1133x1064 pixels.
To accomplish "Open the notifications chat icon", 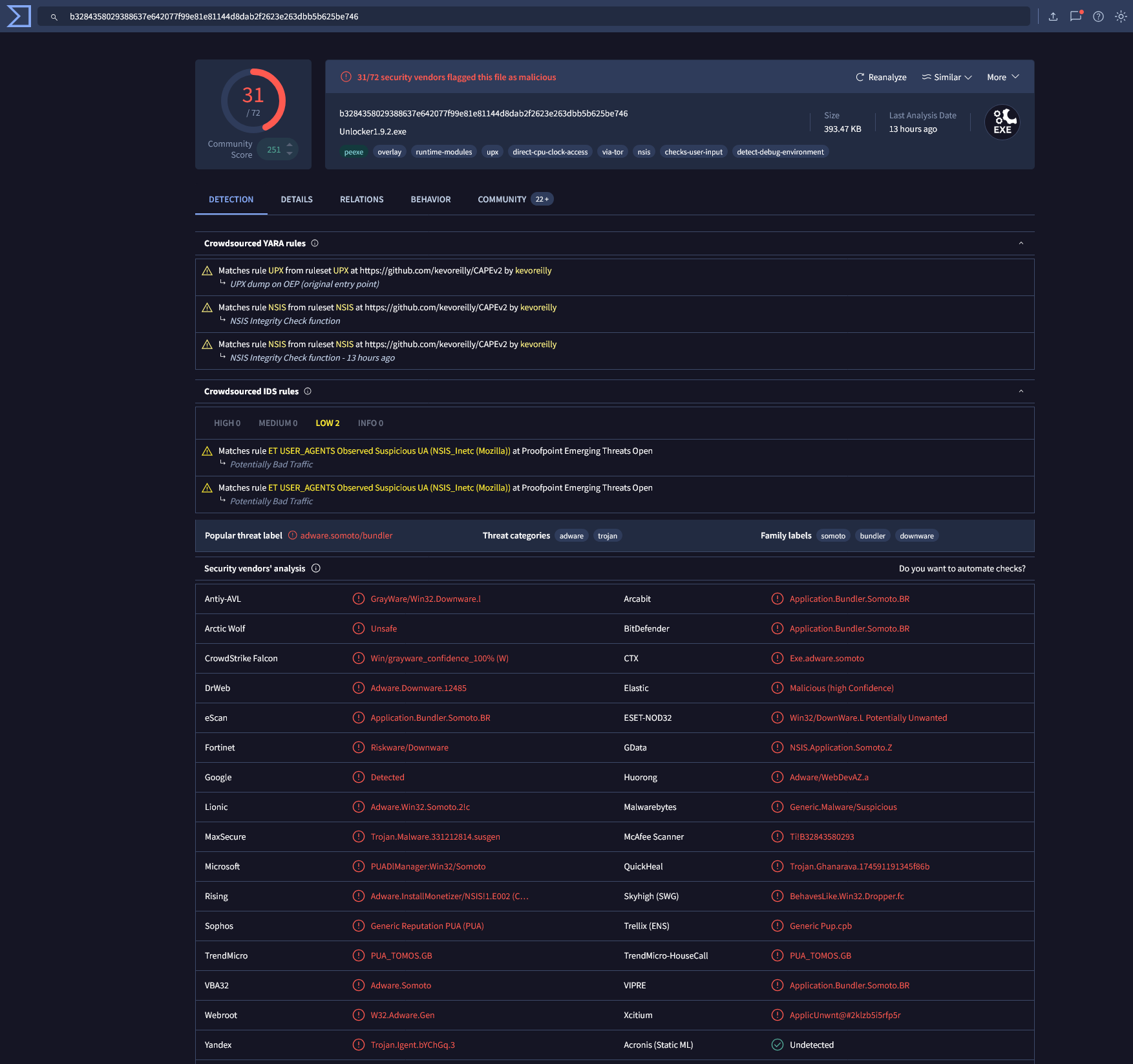I will tap(1075, 17).
